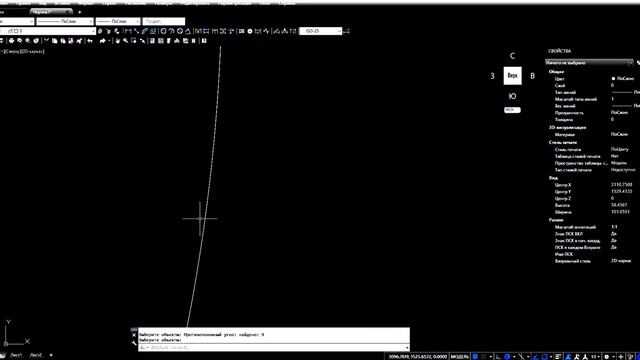Open Dimension Style manager icon beside ISO-25

(347, 31)
